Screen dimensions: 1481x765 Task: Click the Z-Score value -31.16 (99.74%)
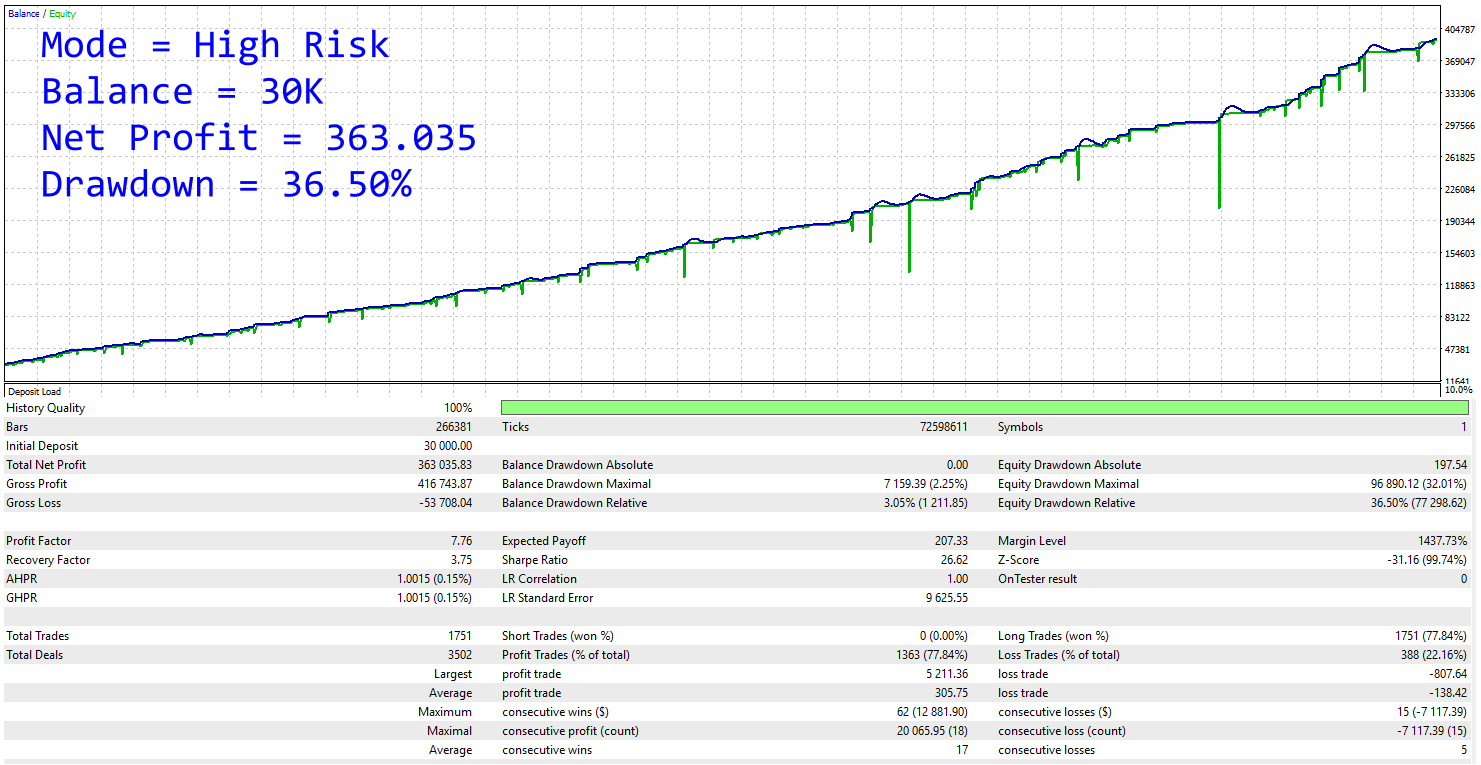pos(1426,560)
